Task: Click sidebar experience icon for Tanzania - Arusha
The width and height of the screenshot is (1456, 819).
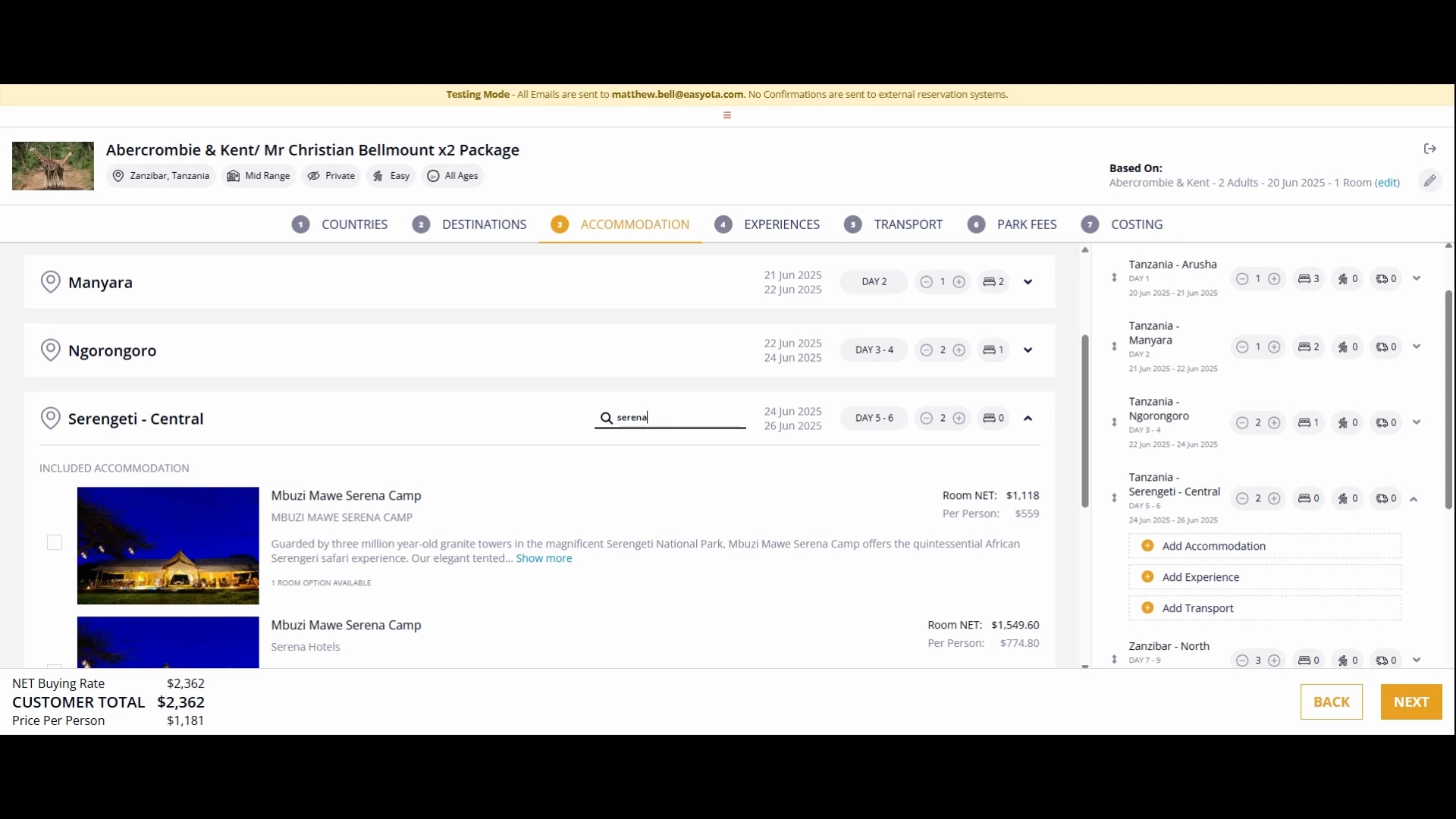Action: 1343,279
